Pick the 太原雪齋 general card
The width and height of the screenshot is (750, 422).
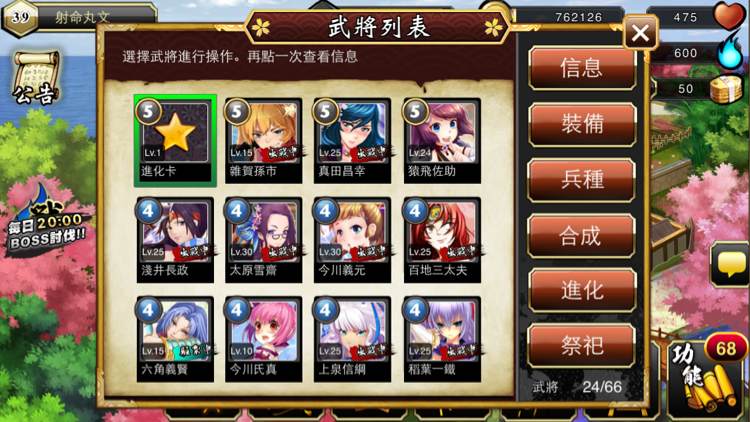(x=264, y=240)
